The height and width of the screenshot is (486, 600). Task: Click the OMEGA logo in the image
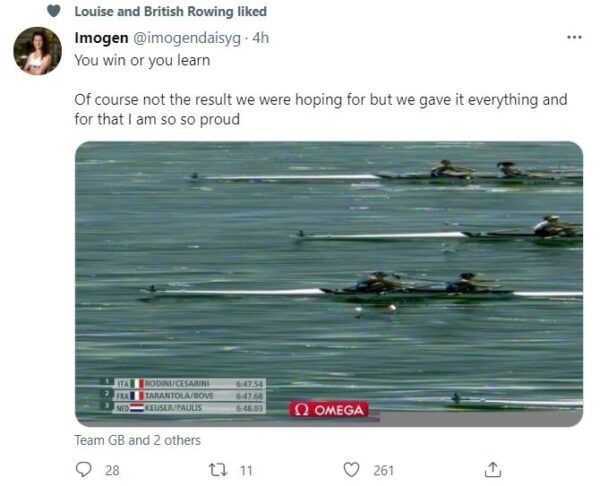click(329, 410)
